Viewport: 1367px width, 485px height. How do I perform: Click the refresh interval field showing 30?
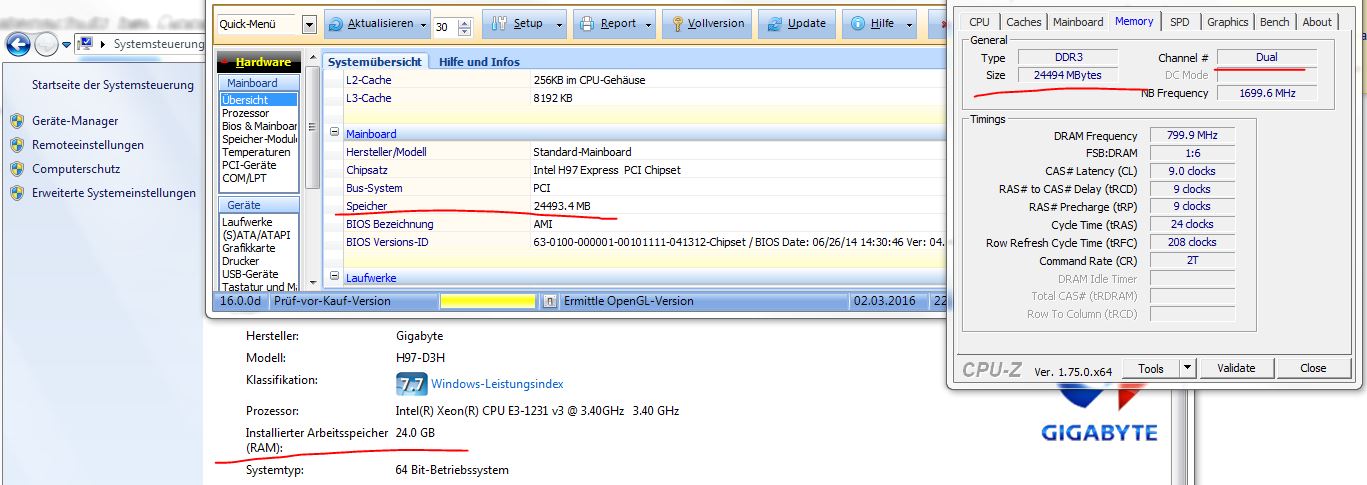click(446, 26)
